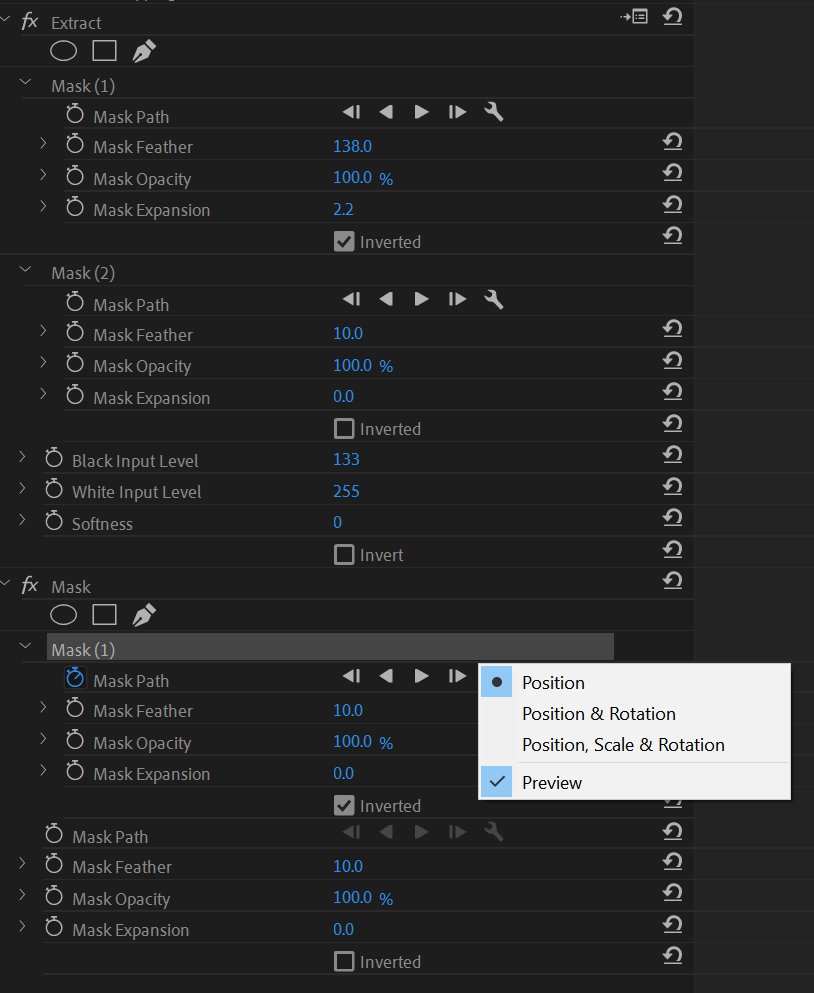Enable the Invert checkbox below Softness
Viewport: 814px width, 993px height.
[x=344, y=554]
